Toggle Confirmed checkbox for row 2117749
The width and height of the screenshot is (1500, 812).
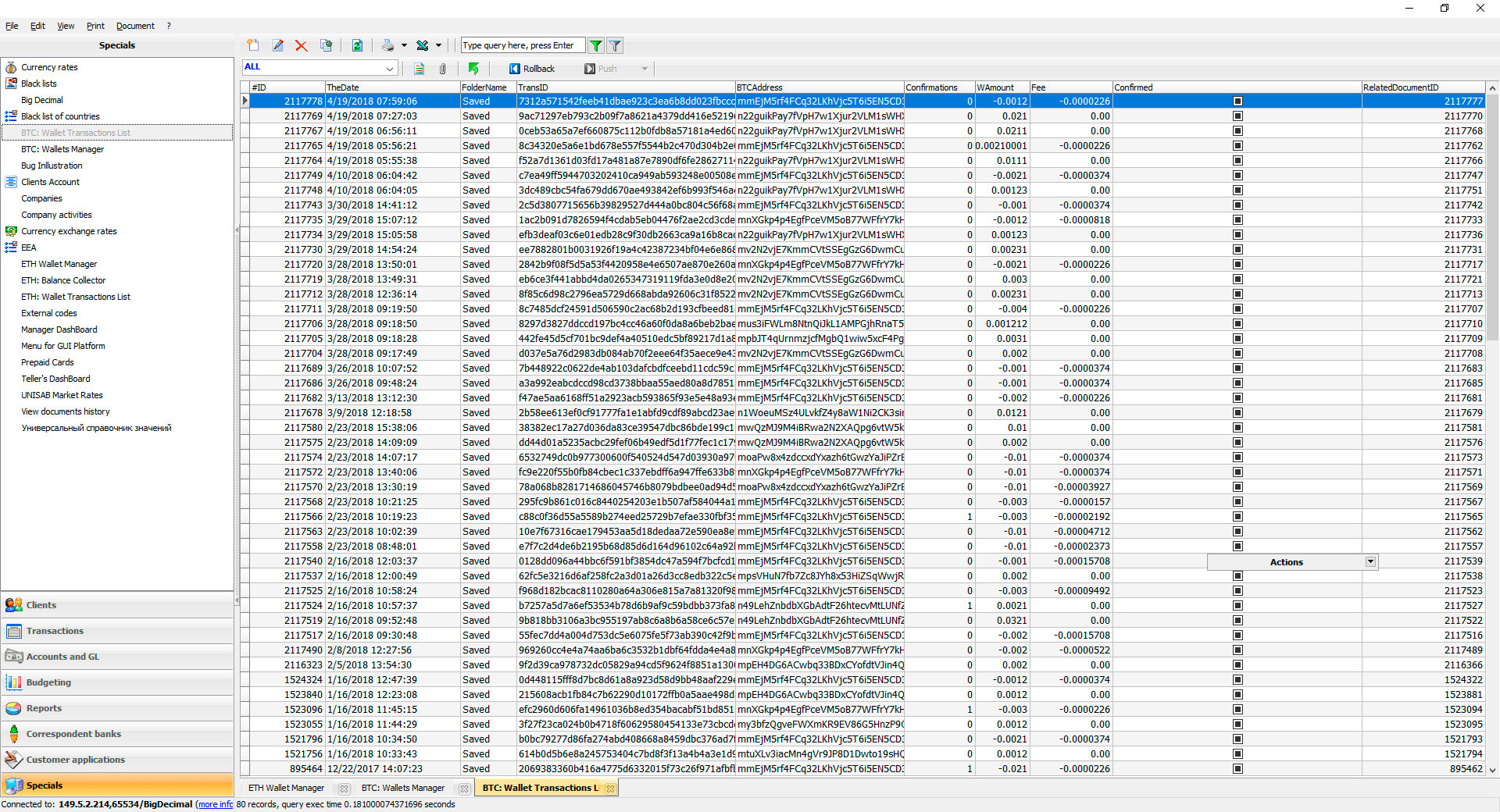[x=1237, y=176]
